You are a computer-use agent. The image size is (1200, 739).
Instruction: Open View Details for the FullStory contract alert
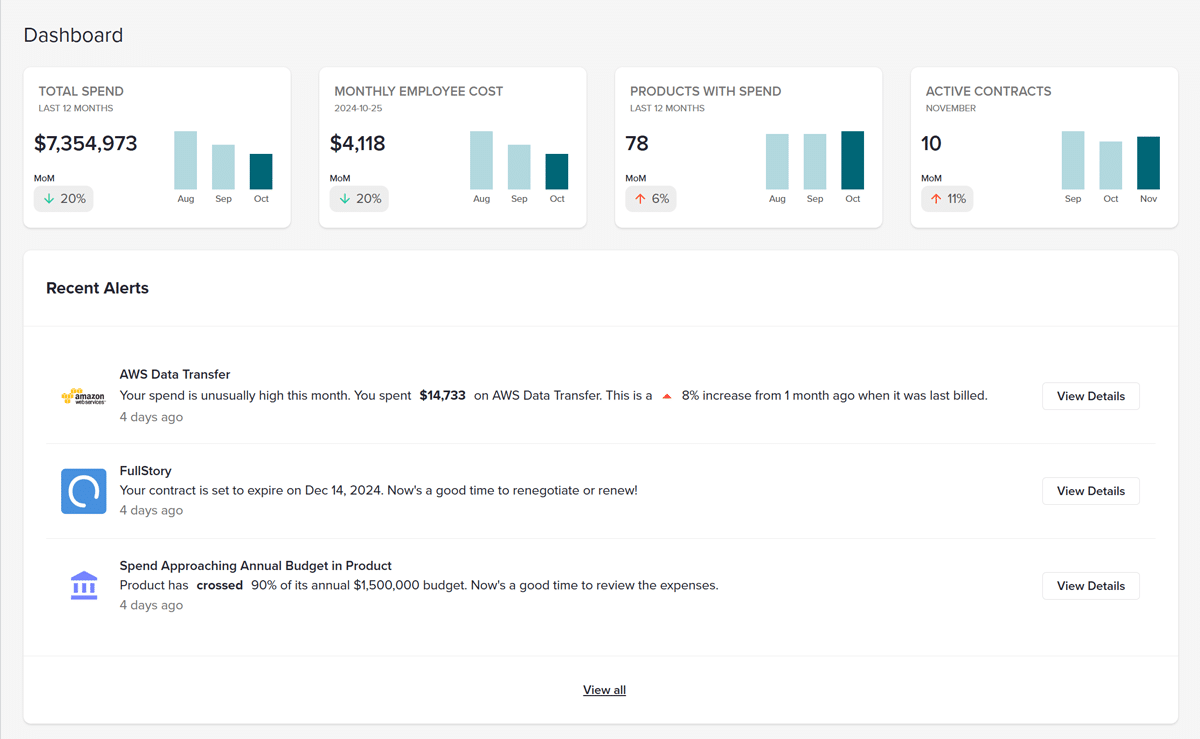coord(1090,490)
